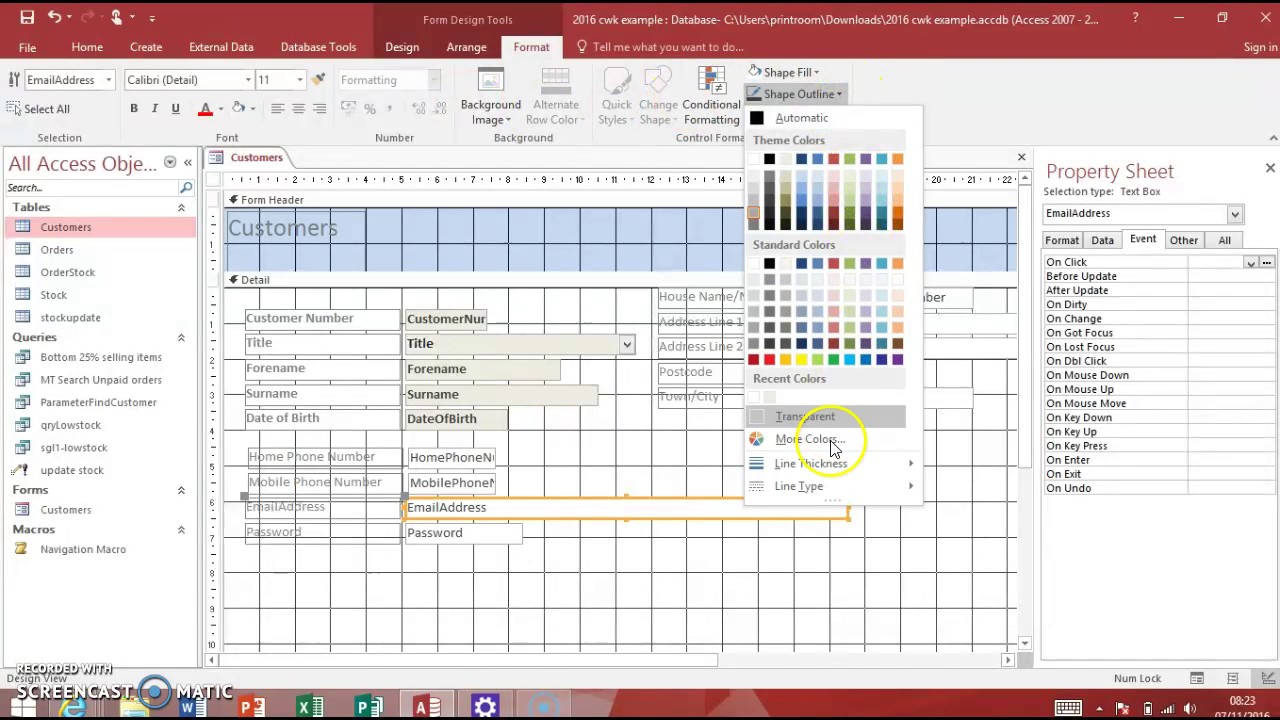Activate the Format Painter brush

click(x=319, y=79)
